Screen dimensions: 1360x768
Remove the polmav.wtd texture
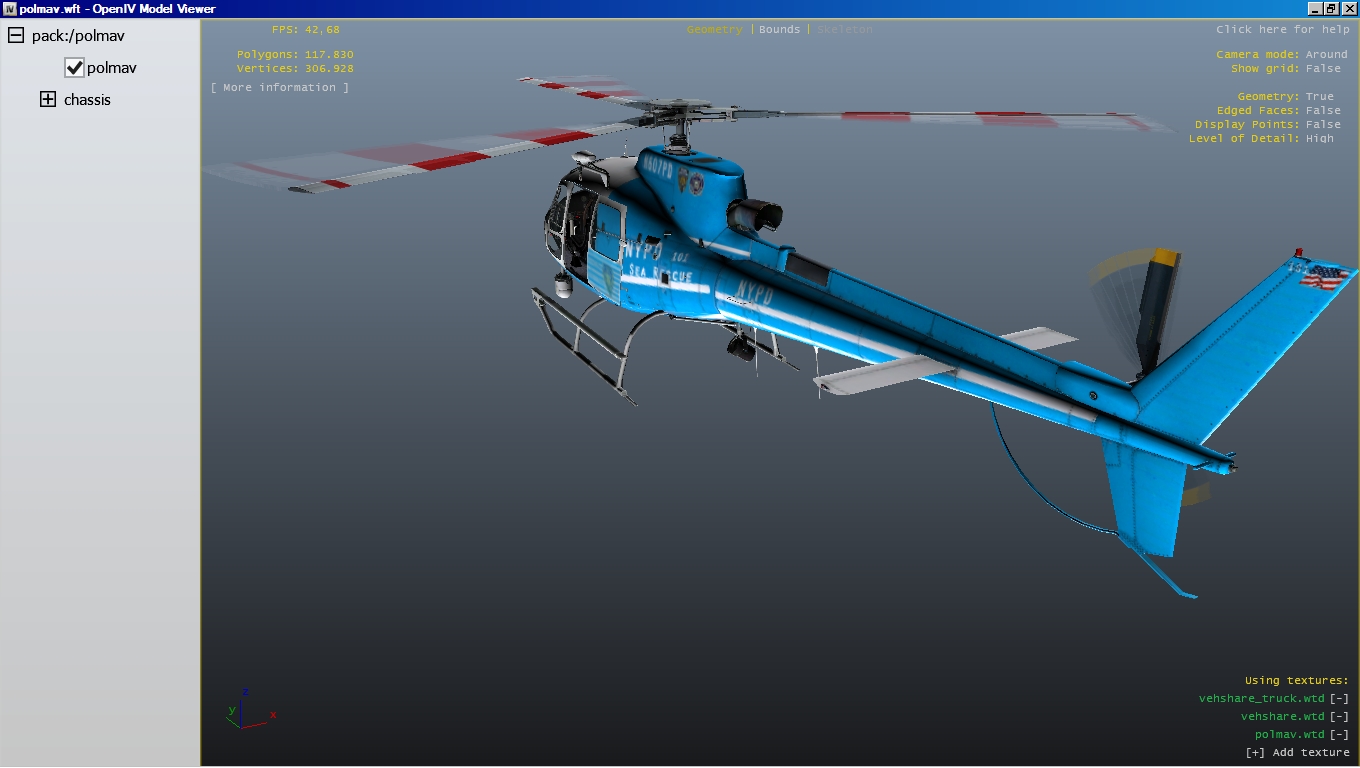(1339, 735)
